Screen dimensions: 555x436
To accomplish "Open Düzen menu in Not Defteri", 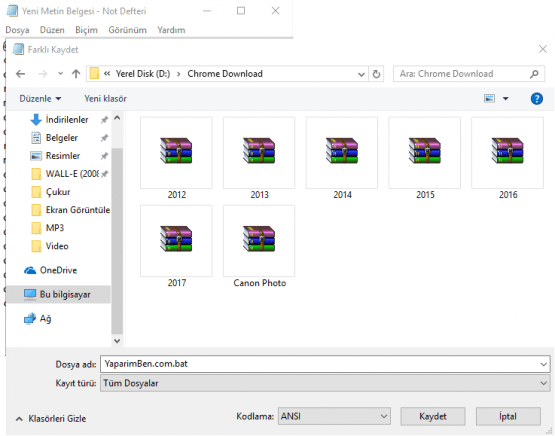I will (52, 30).
